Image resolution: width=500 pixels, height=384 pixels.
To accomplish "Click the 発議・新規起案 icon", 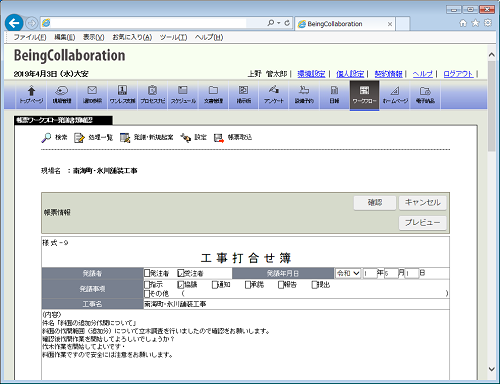I will [x=125, y=137].
